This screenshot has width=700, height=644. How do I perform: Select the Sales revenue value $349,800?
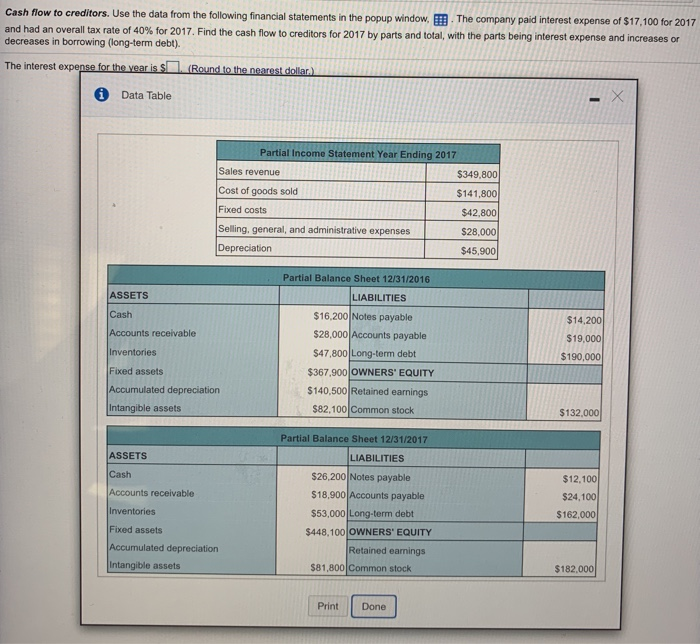(x=477, y=174)
